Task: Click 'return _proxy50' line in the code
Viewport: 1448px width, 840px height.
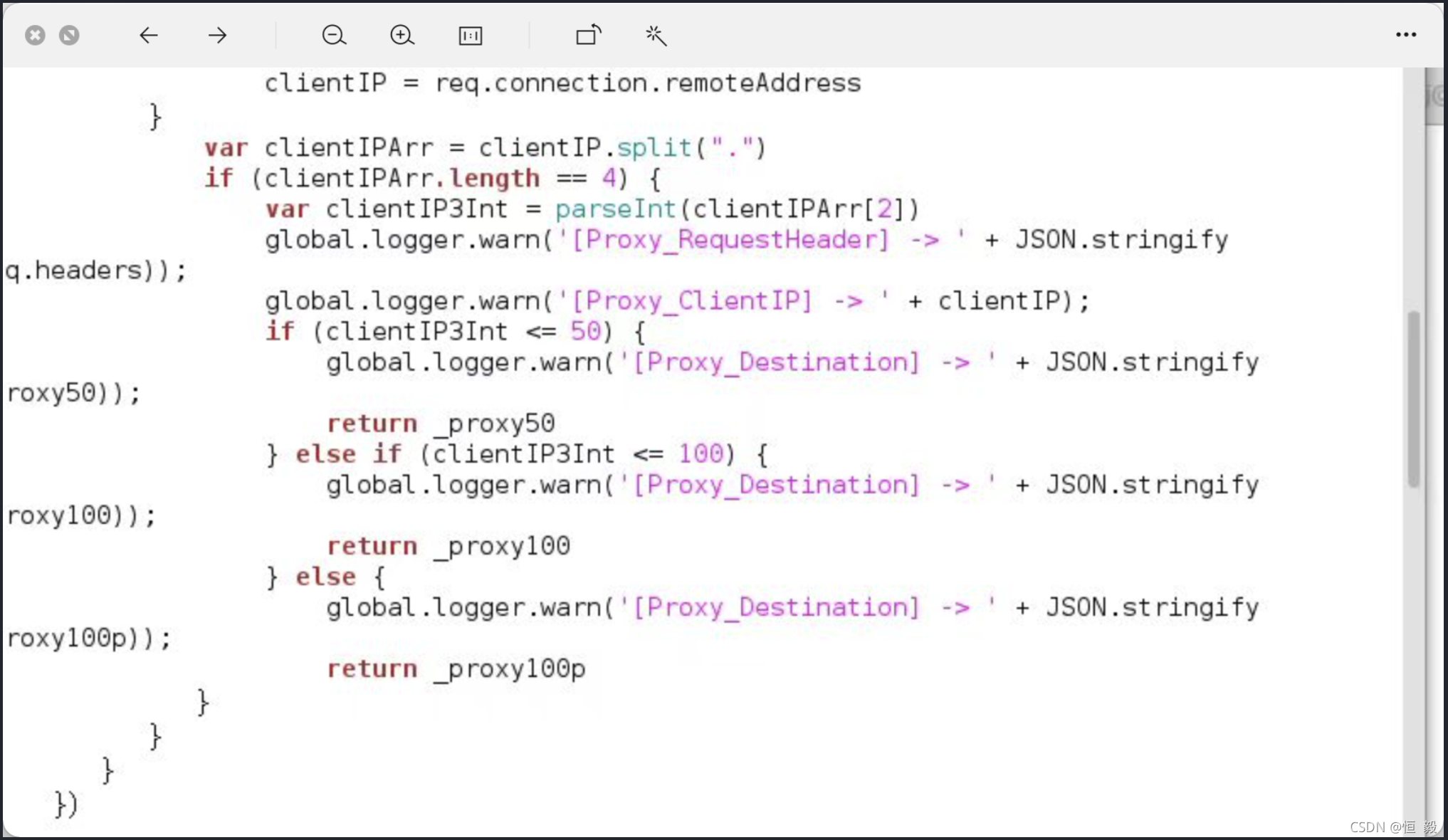Action: pos(441,424)
